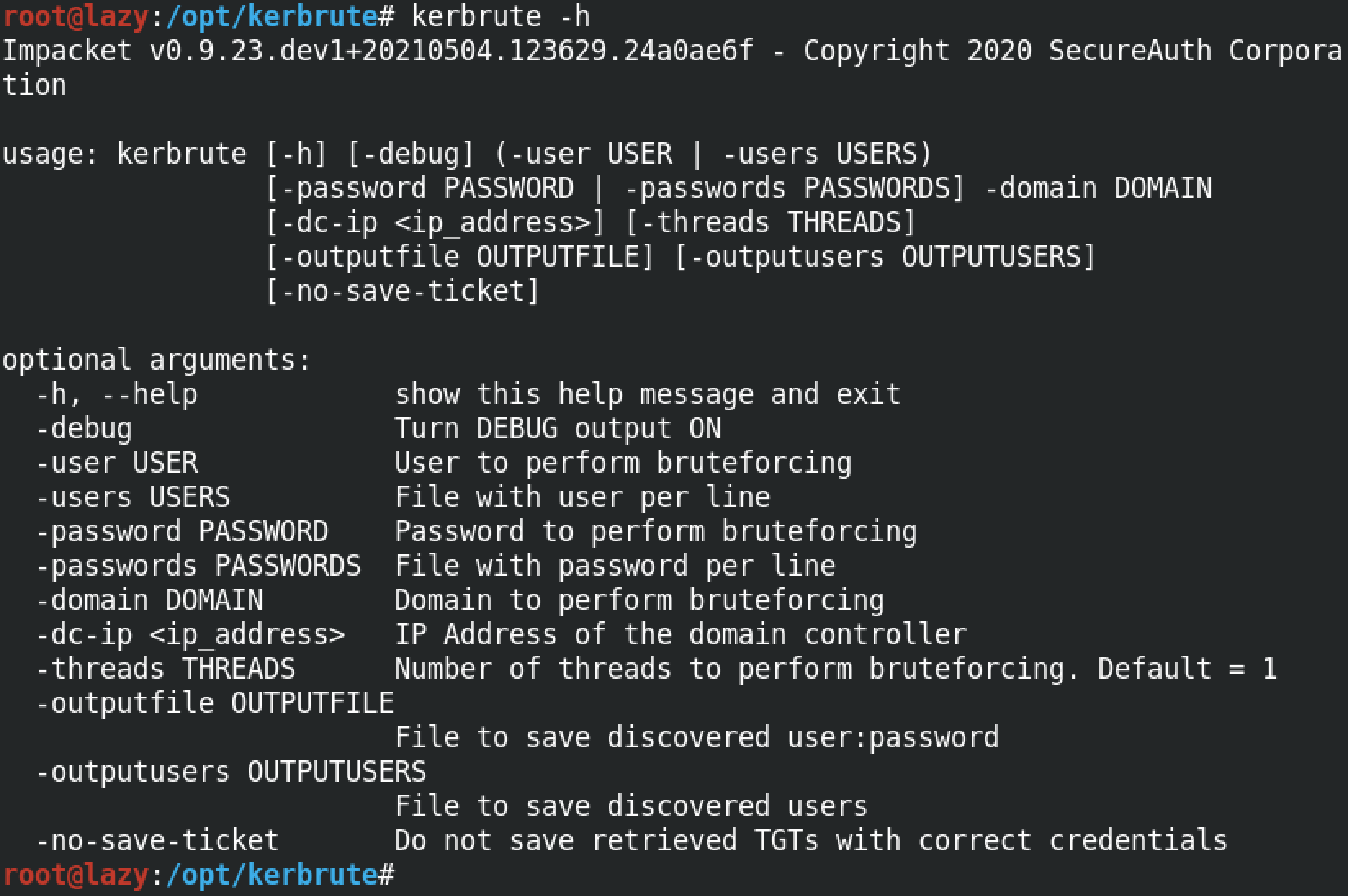Click the command prompt at the bottom
Screen dimensions: 1348x896
[198, 875]
